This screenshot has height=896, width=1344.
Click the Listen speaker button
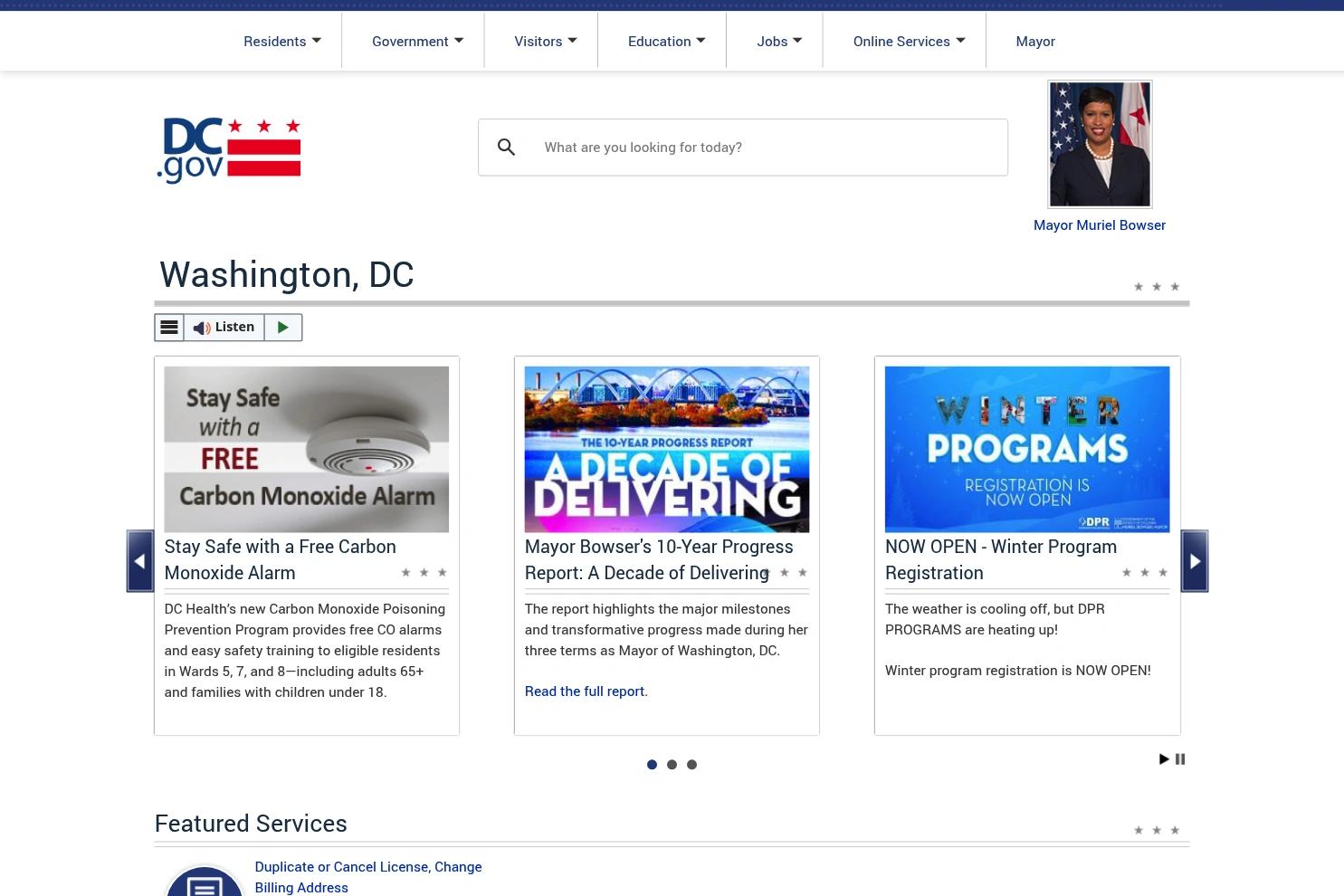tap(224, 327)
